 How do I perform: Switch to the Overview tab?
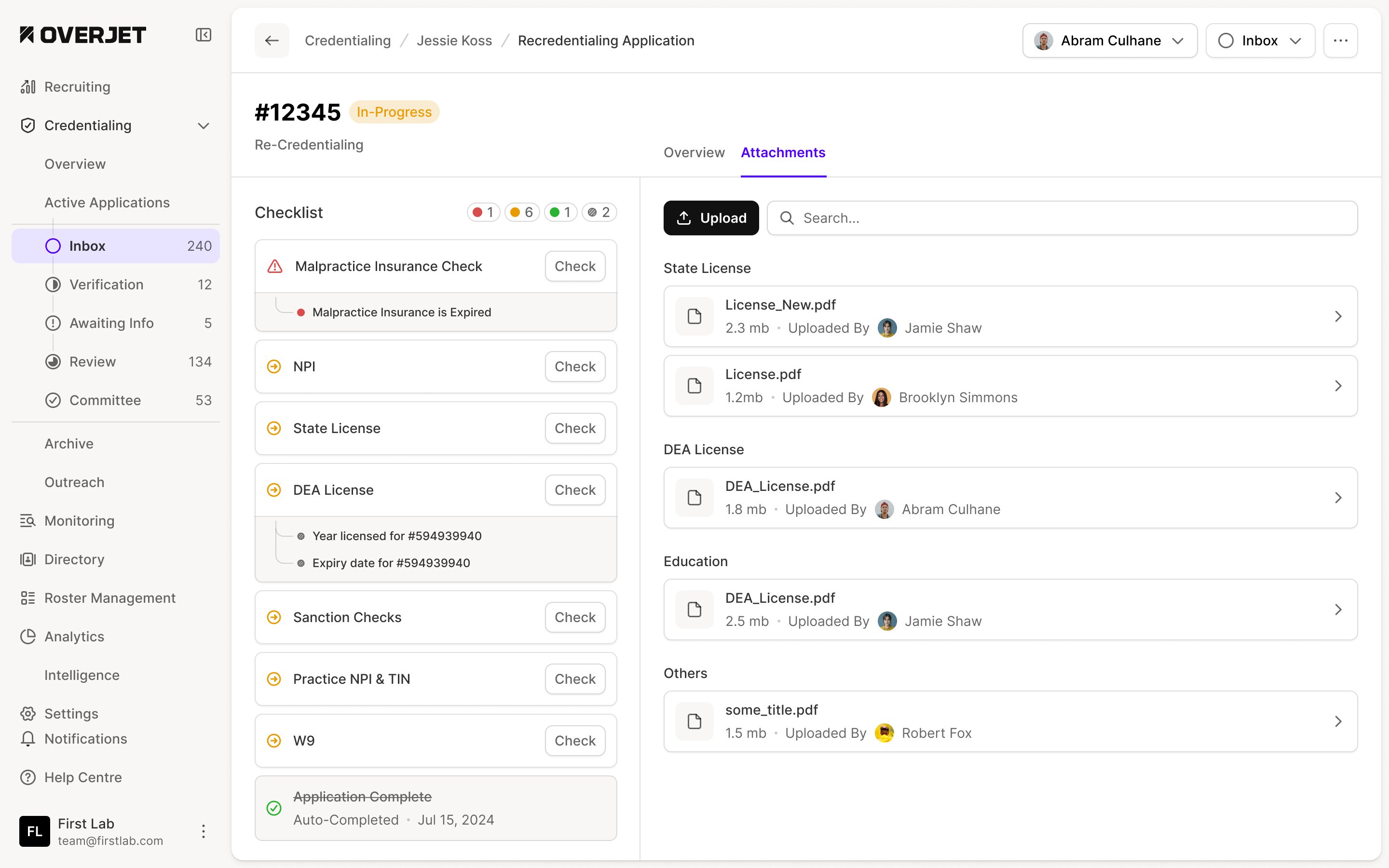tap(694, 153)
